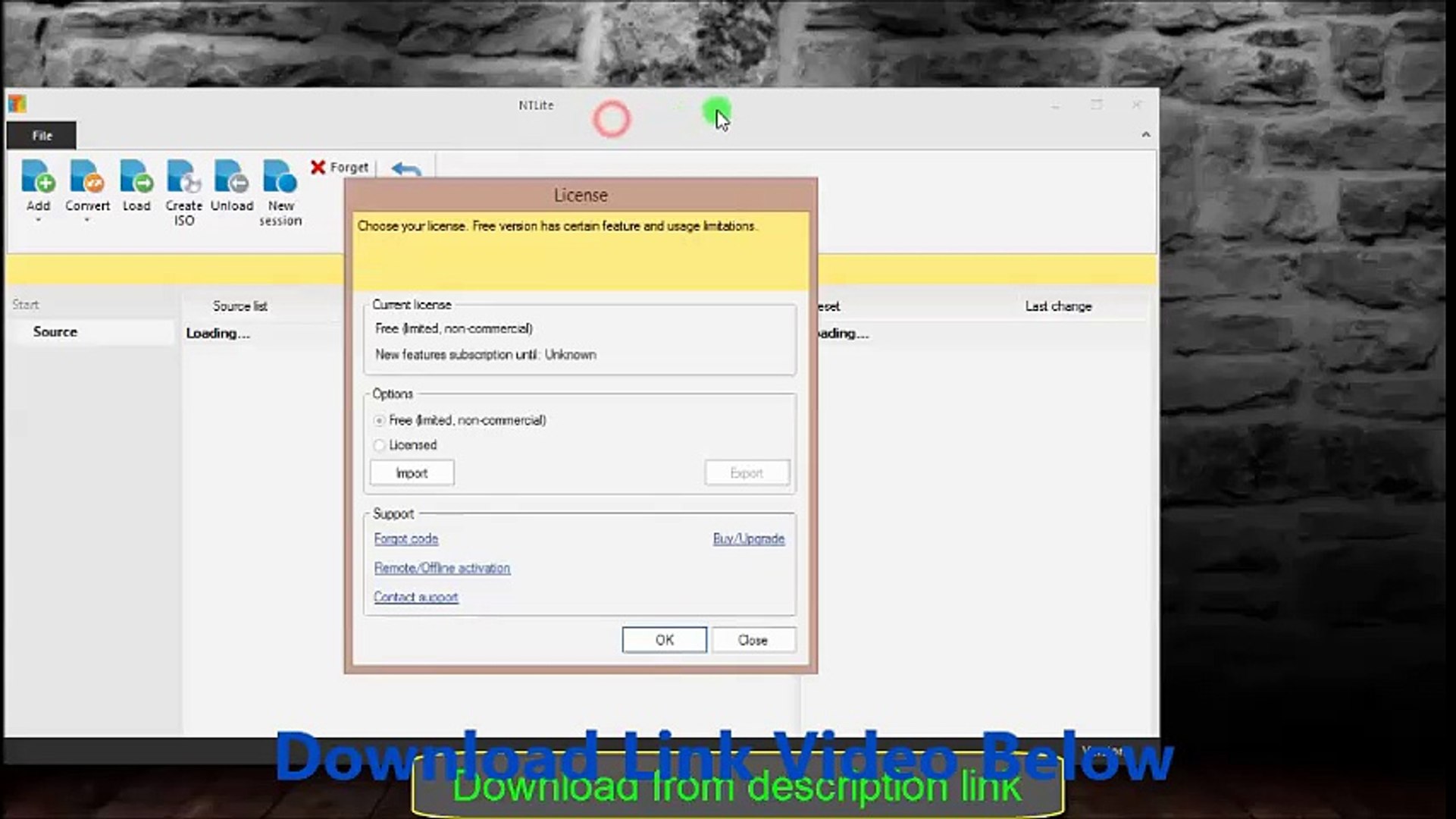1456x819 pixels.
Task: Select the Free limited non-commercial option
Action: [x=380, y=420]
